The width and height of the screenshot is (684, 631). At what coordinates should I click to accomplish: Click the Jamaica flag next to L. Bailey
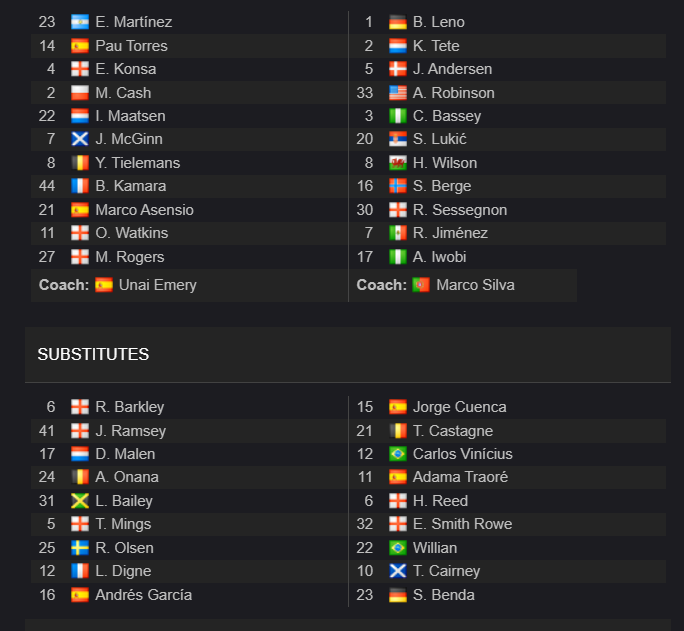pyautogui.click(x=80, y=501)
